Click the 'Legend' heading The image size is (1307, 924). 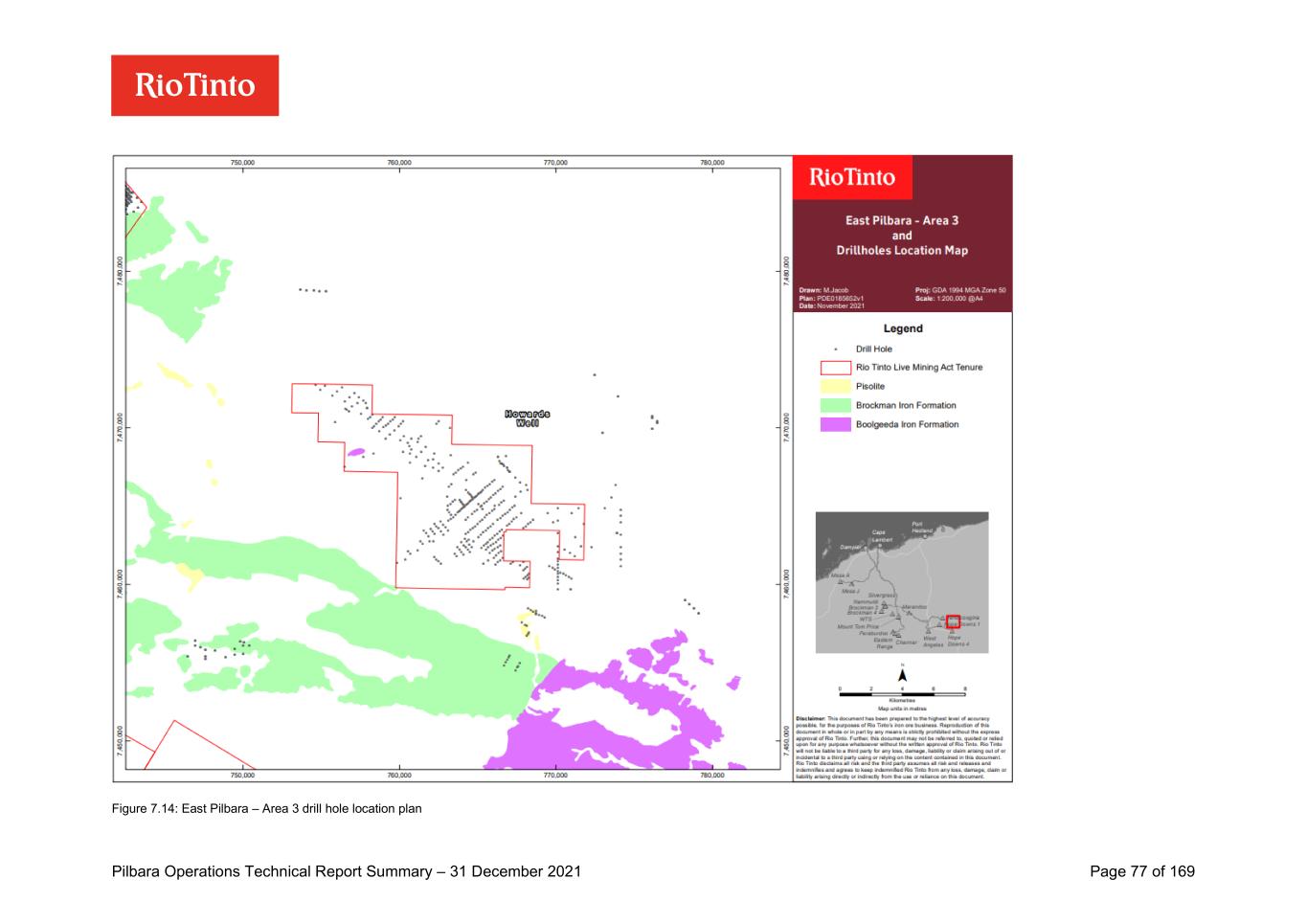click(x=903, y=328)
